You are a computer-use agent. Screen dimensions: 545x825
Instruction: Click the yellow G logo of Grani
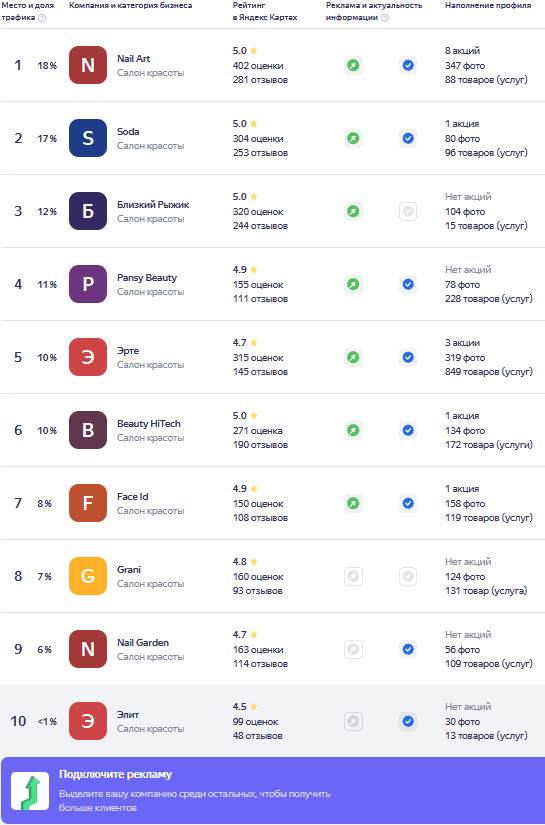click(x=88, y=576)
